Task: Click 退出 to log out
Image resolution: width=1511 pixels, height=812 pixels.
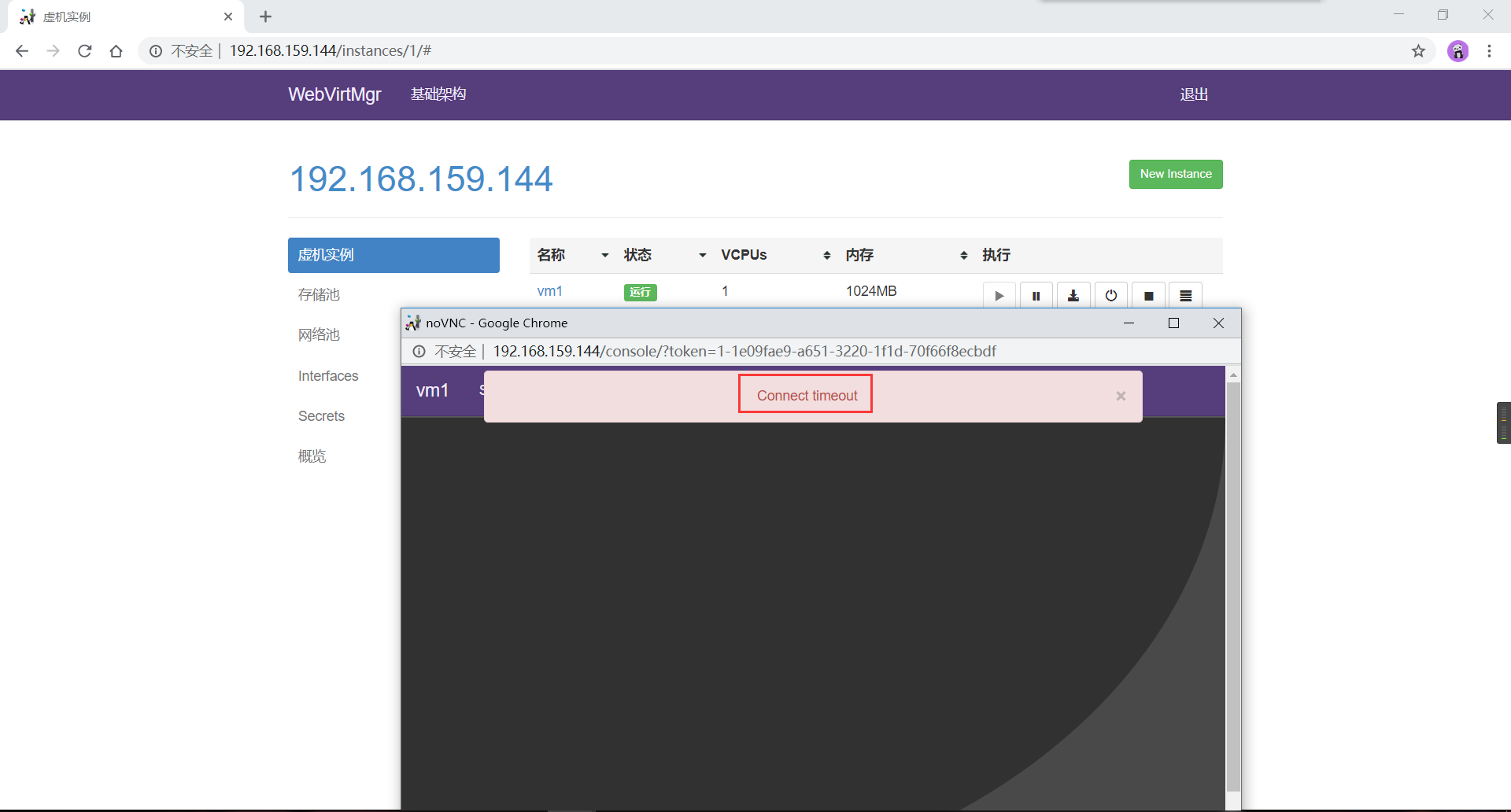Action: point(1194,94)
